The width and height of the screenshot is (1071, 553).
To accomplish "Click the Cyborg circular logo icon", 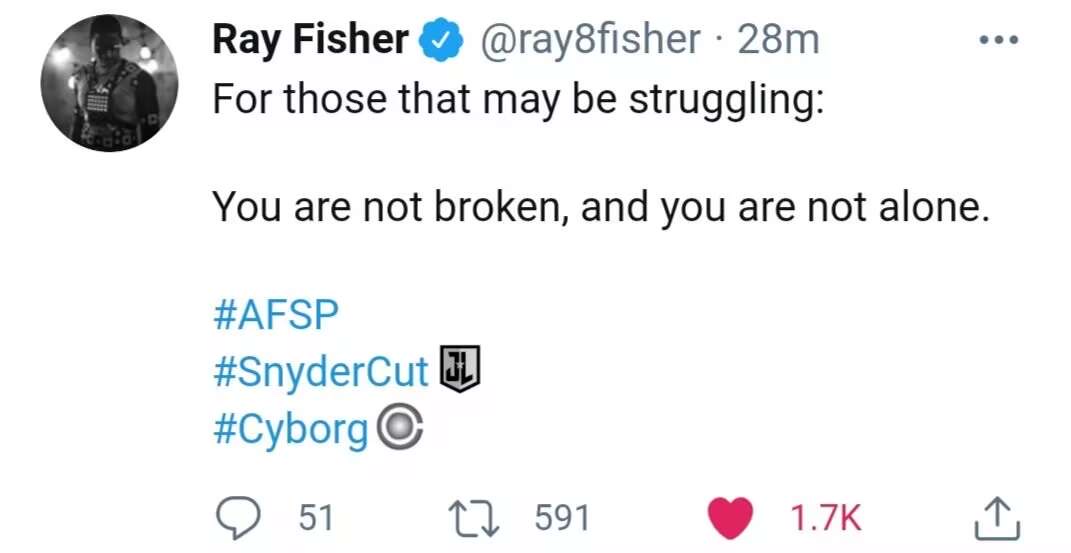I will (x=400, y=430).
